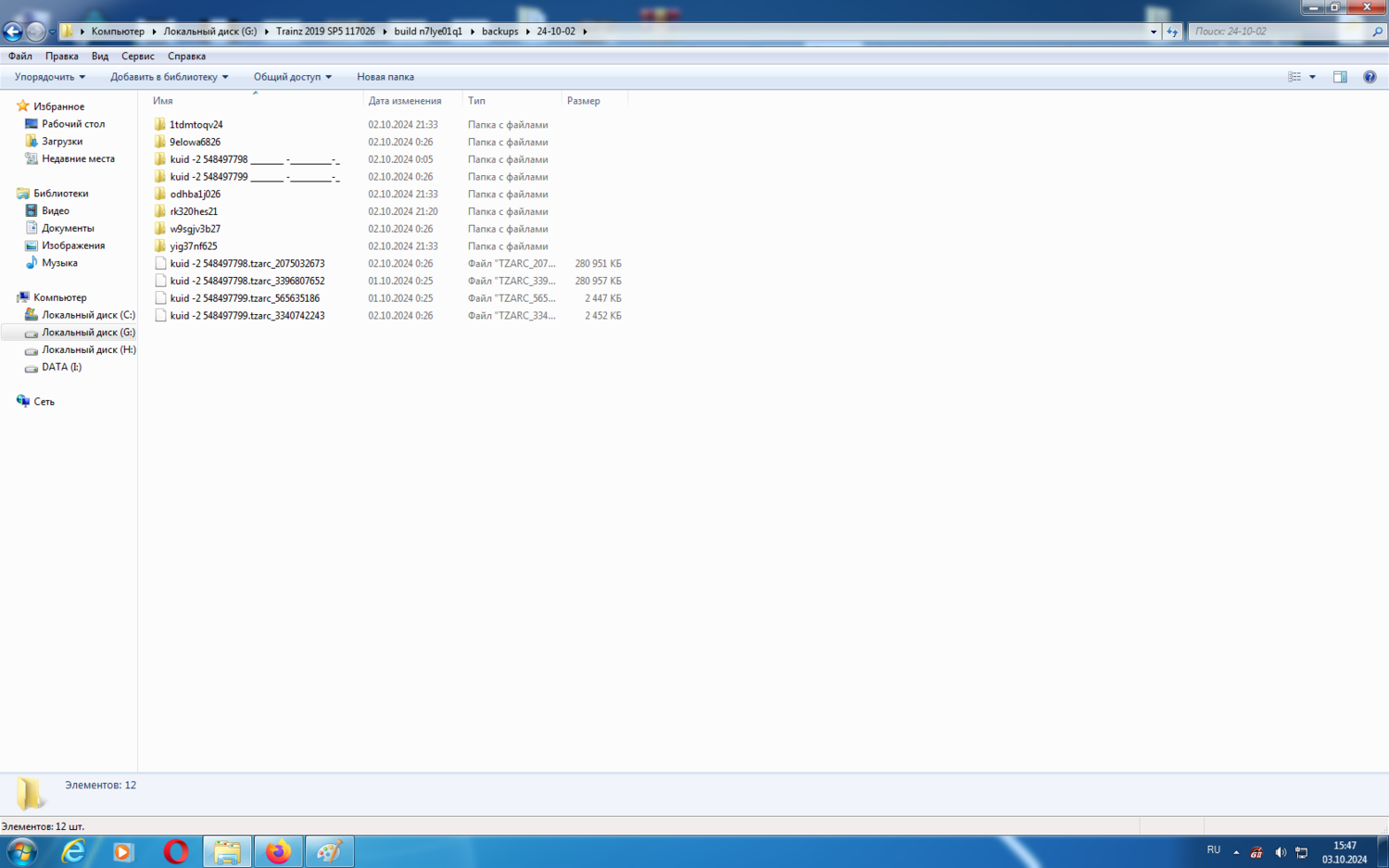Select file kuid -2 548497799.tzarc_3340742243
The image size is (1389, 868).
(x=247, y=316)
